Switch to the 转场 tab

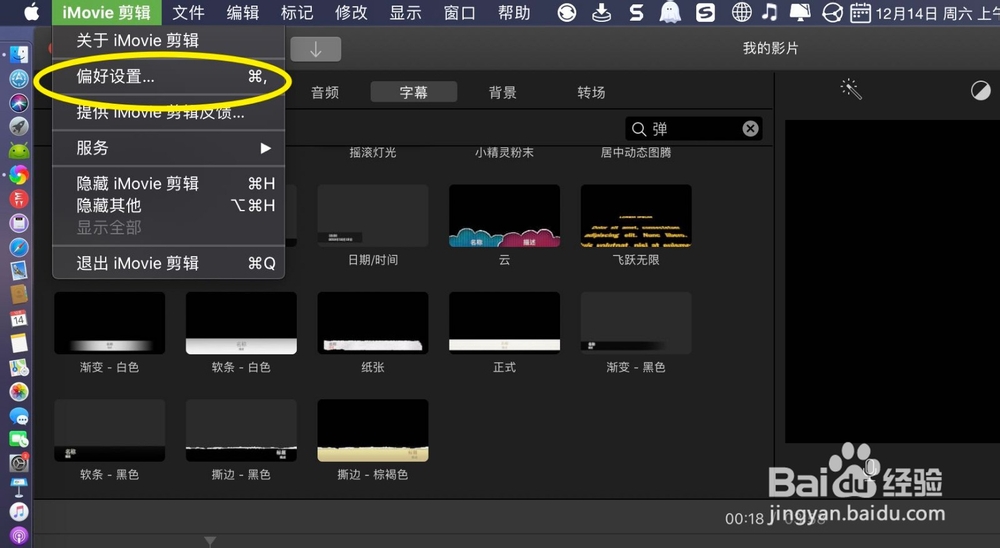tap(591, 93)
